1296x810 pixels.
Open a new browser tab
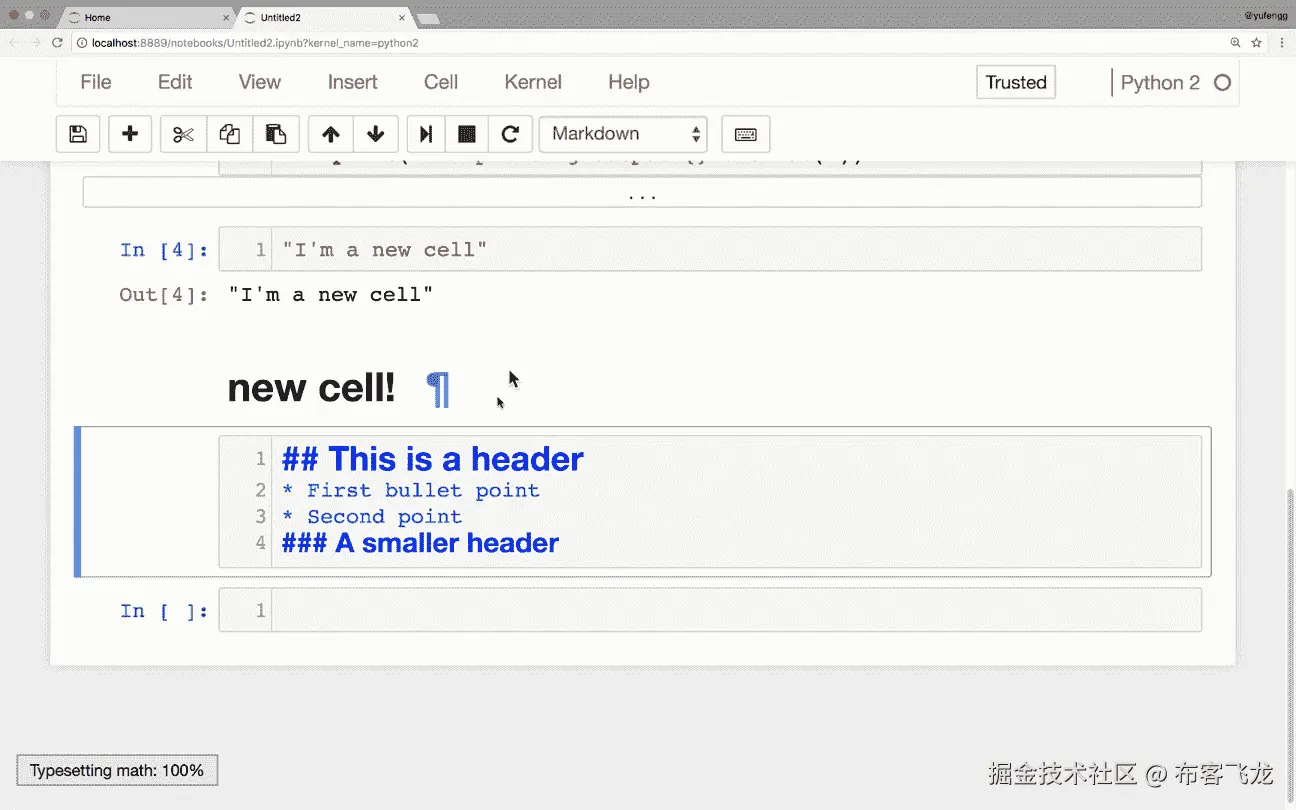coord(428,19)
